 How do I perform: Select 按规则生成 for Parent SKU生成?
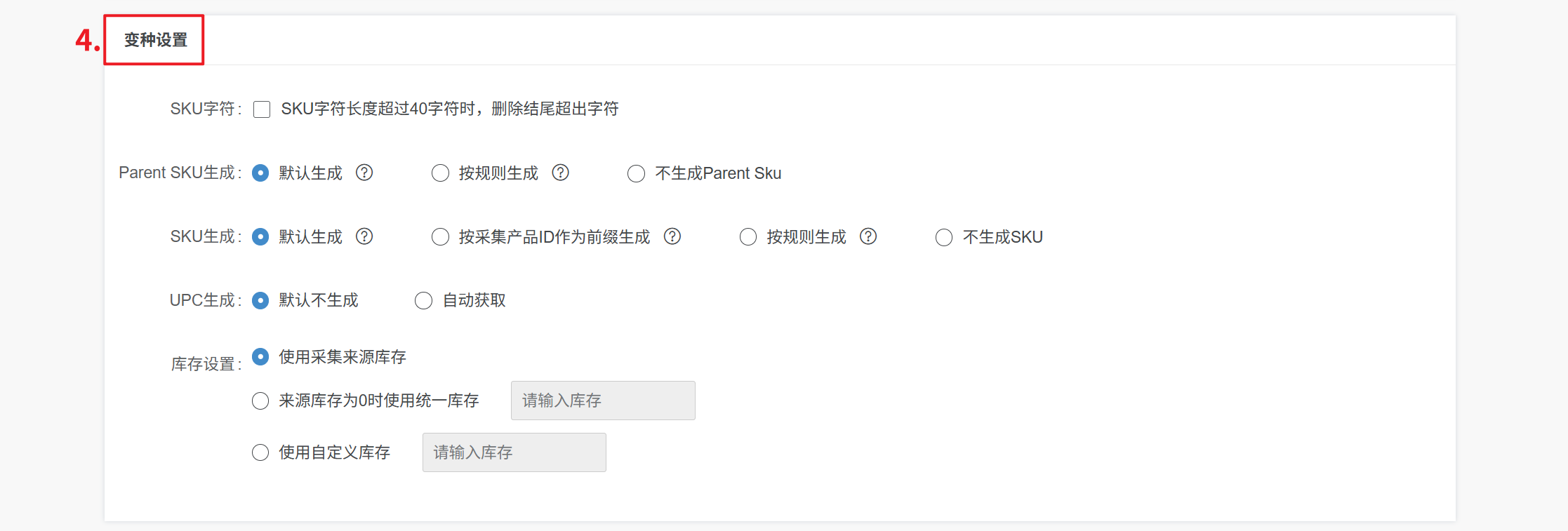(440, 173)
